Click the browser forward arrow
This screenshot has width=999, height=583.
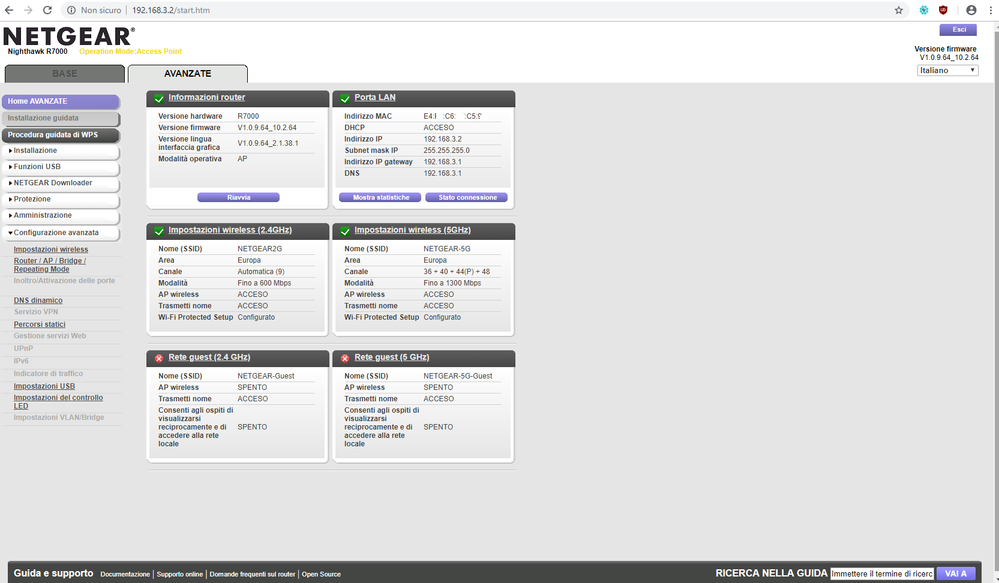pos(28,10)
